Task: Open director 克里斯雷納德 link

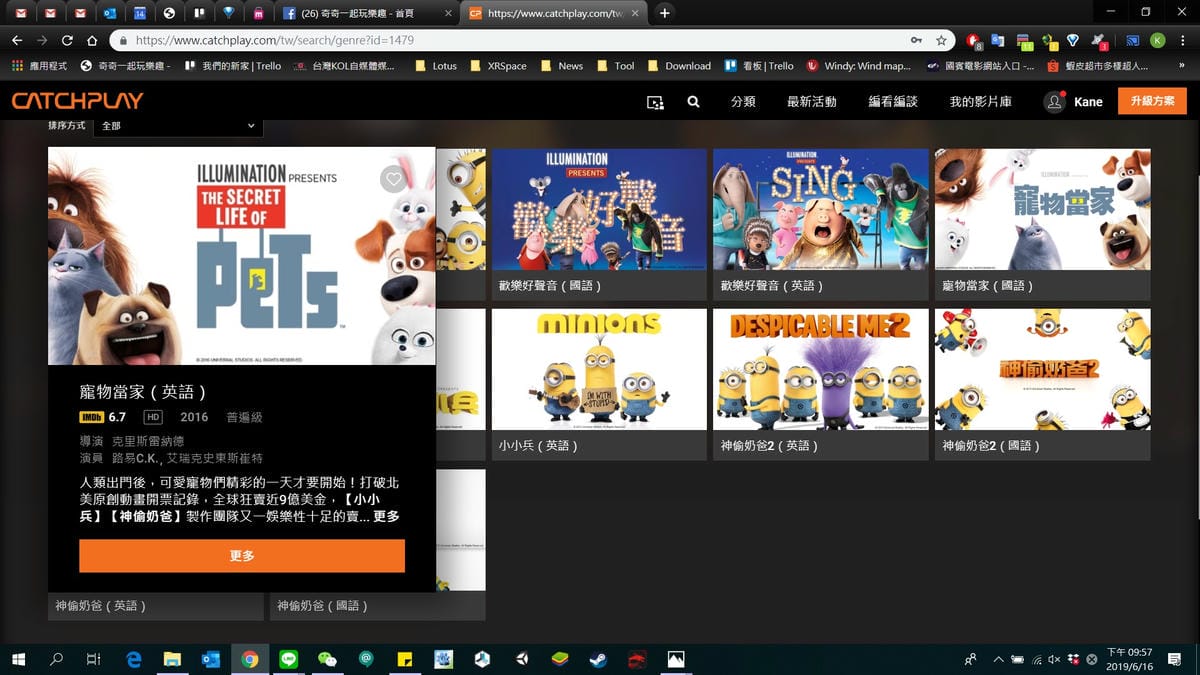Action: point(148,441)
